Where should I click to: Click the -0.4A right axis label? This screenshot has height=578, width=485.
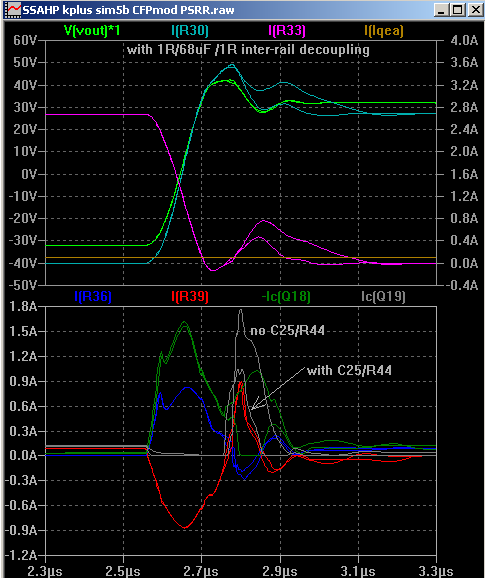(x=462, y=285)
